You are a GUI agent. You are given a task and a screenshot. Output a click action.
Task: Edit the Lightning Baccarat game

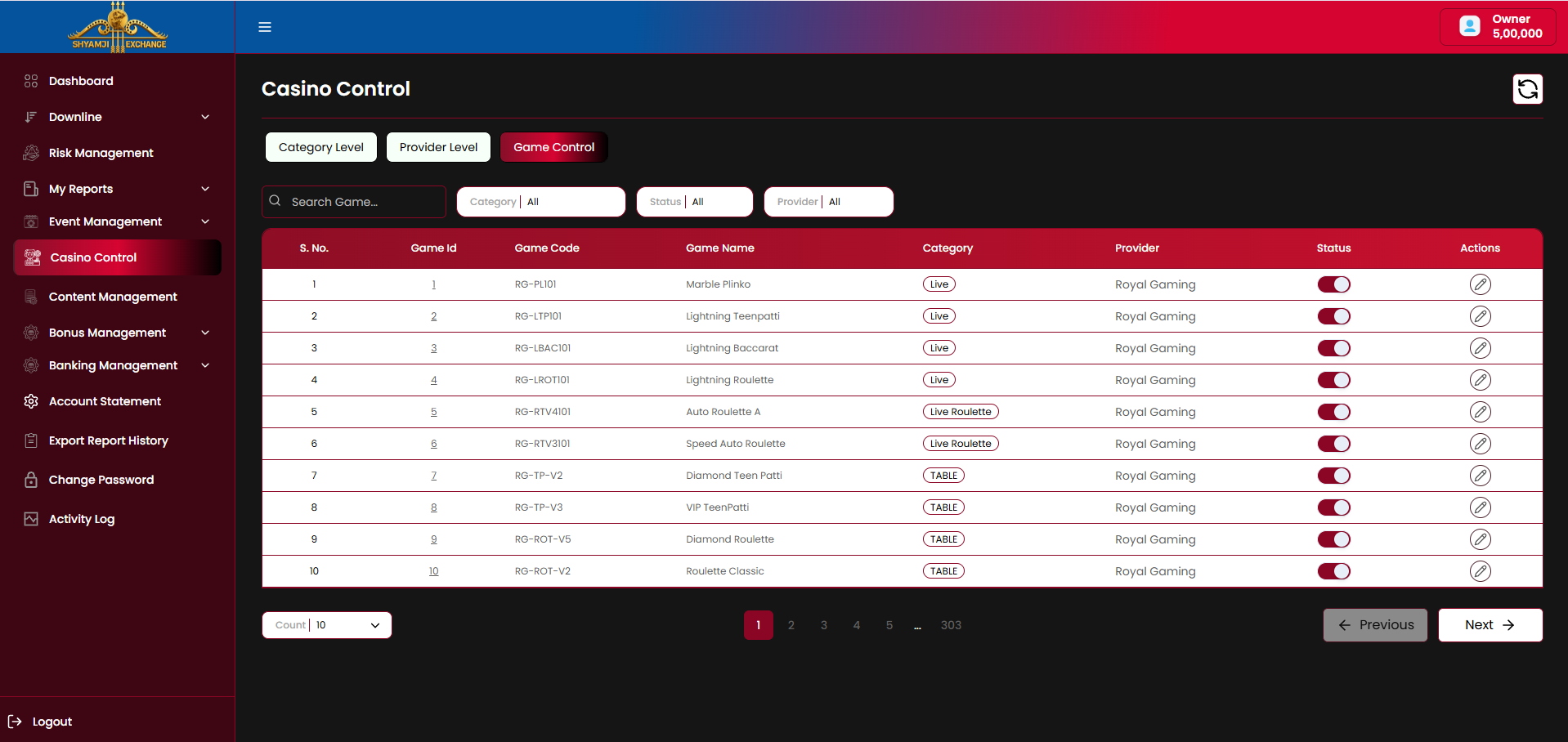pos(1480,348)
